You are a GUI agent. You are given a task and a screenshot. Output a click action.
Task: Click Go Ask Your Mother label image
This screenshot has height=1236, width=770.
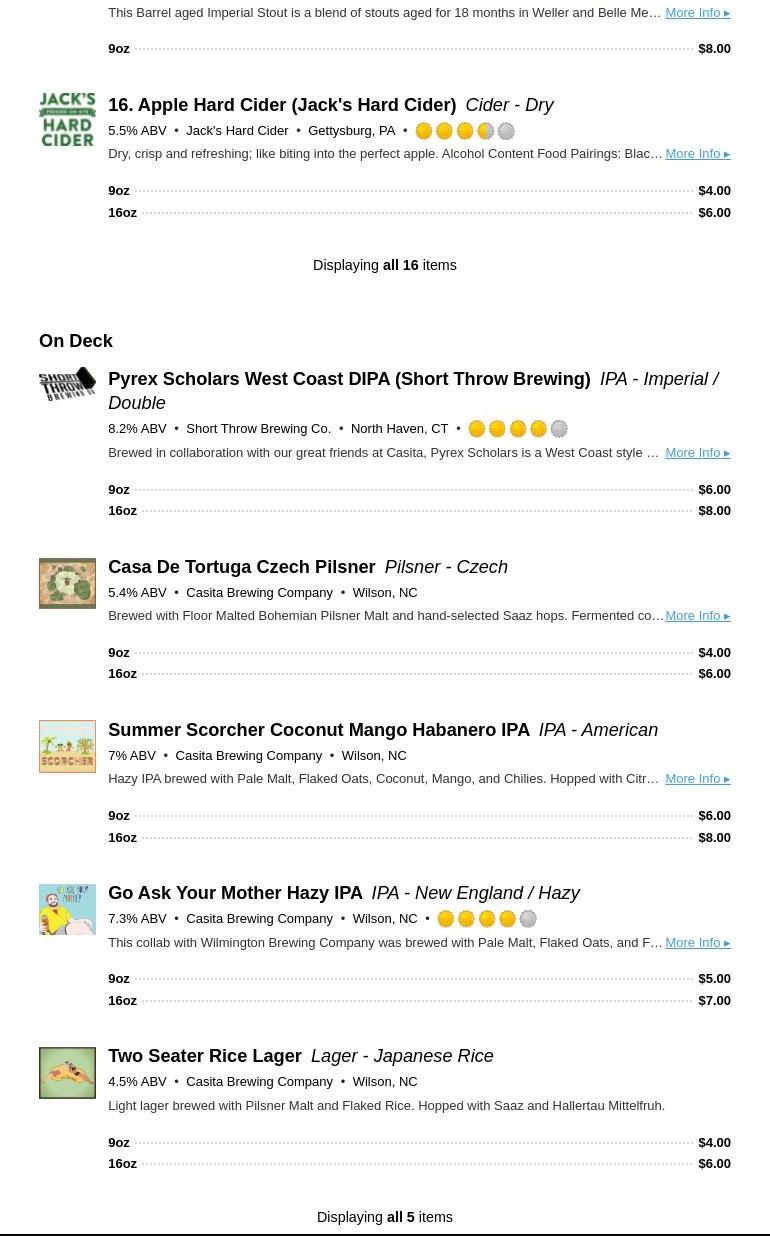[x=67, y=909]
